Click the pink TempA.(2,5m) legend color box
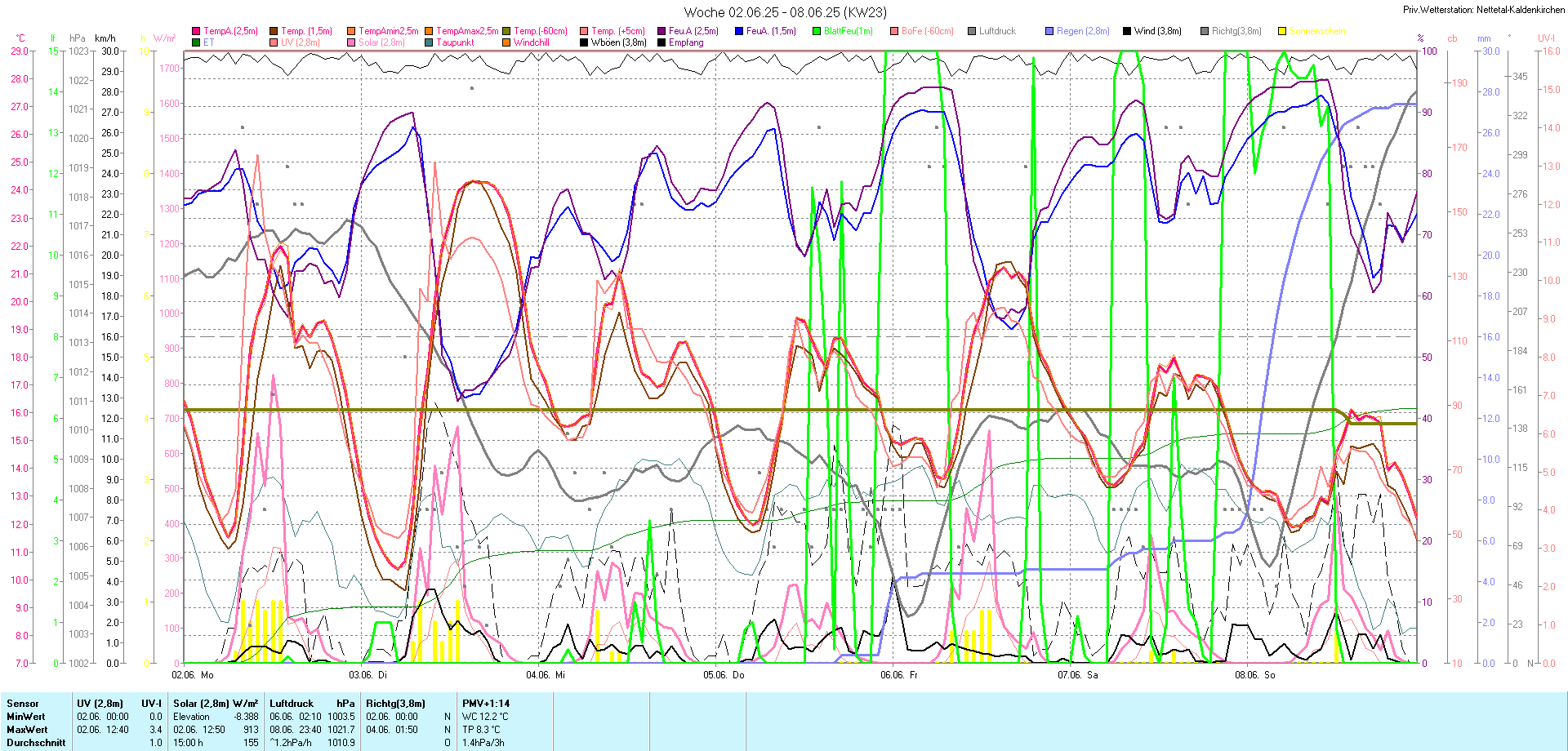 click(x=196, y=31)
